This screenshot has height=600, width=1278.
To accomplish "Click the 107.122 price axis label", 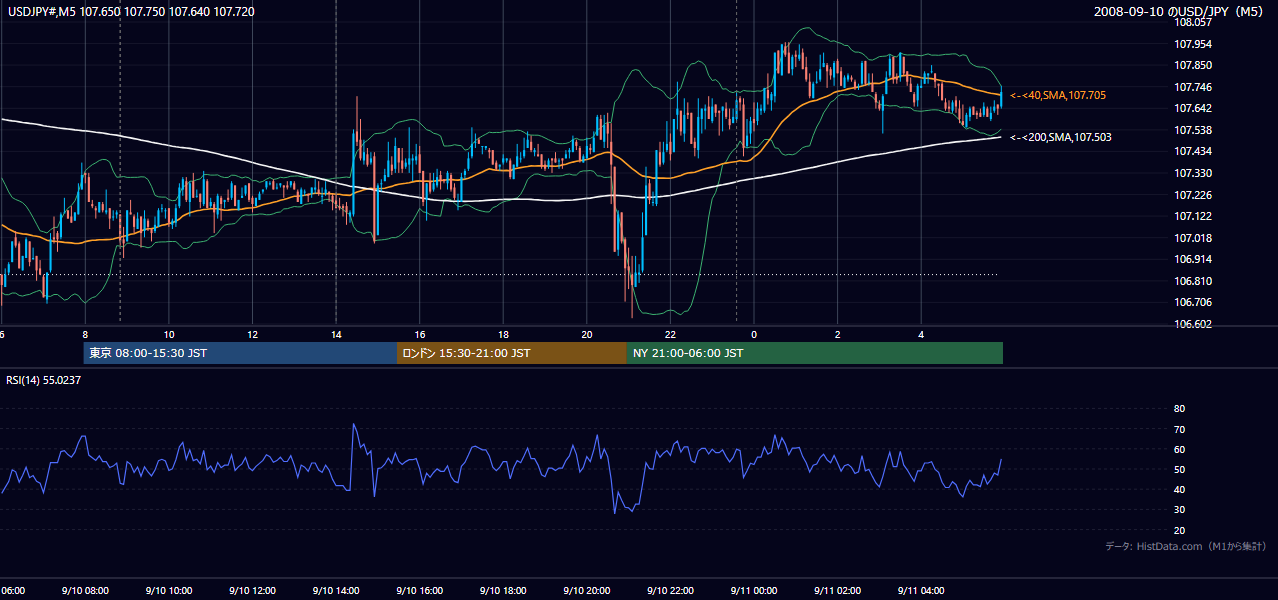I will (x=1192, y=216).
